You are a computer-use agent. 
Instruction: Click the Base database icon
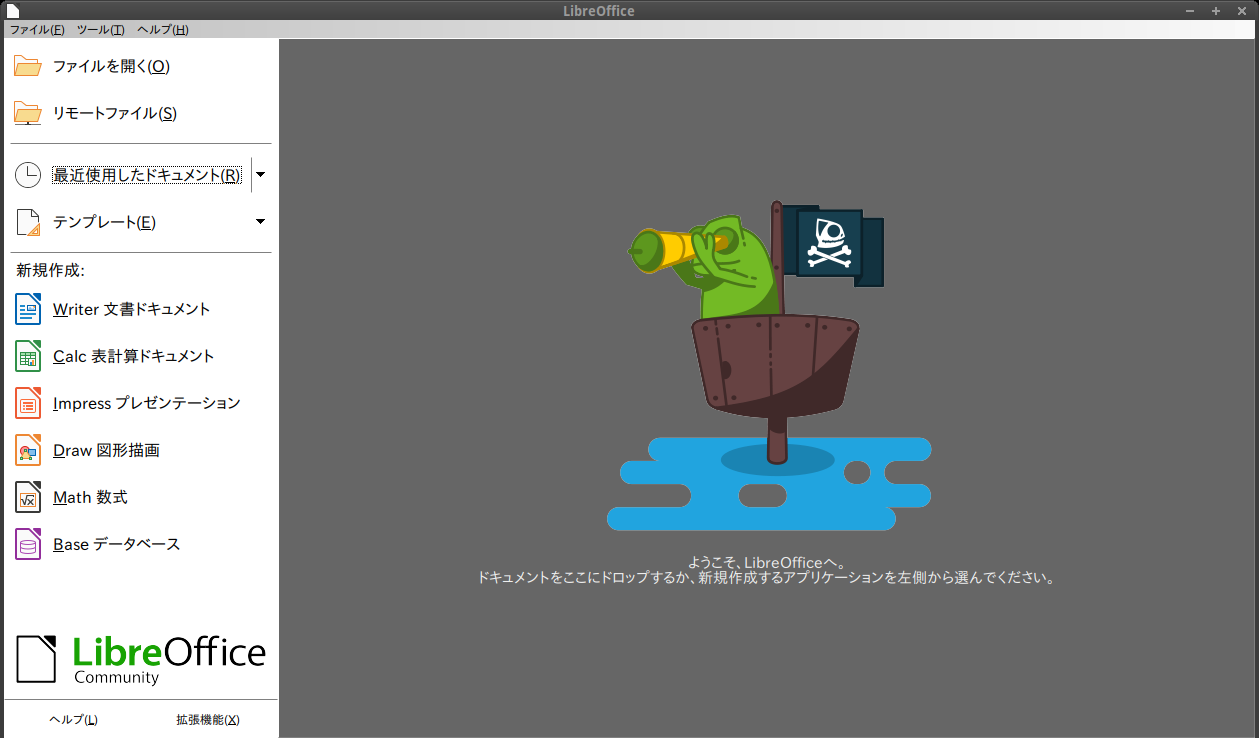28,544
